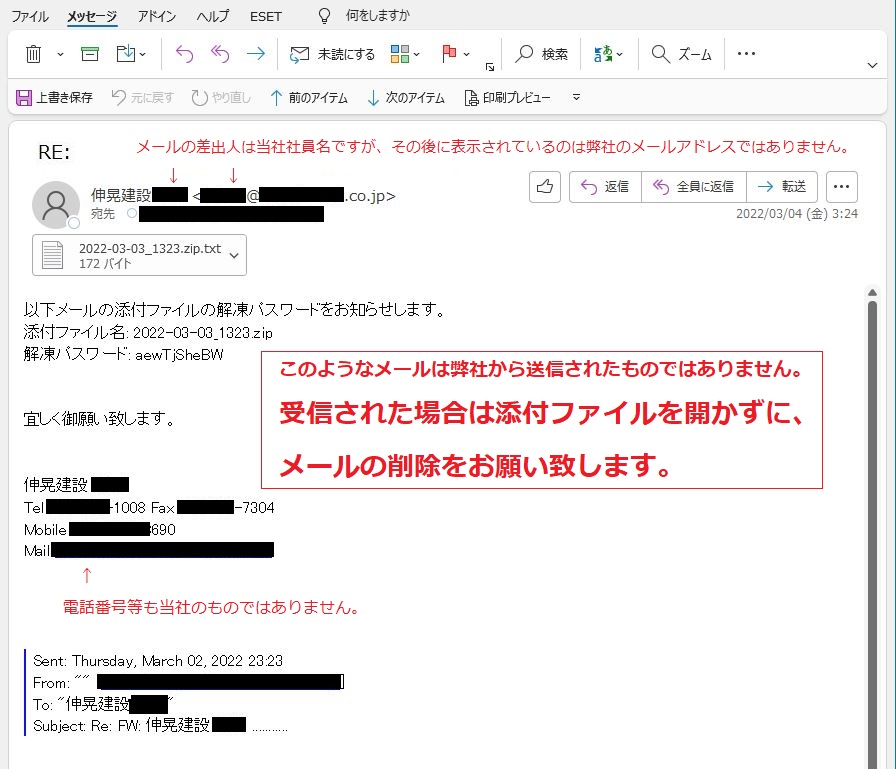This screenshot has width=896, height=769.
Task: Delete the message using the trash icon
Action: pos(34,54)
